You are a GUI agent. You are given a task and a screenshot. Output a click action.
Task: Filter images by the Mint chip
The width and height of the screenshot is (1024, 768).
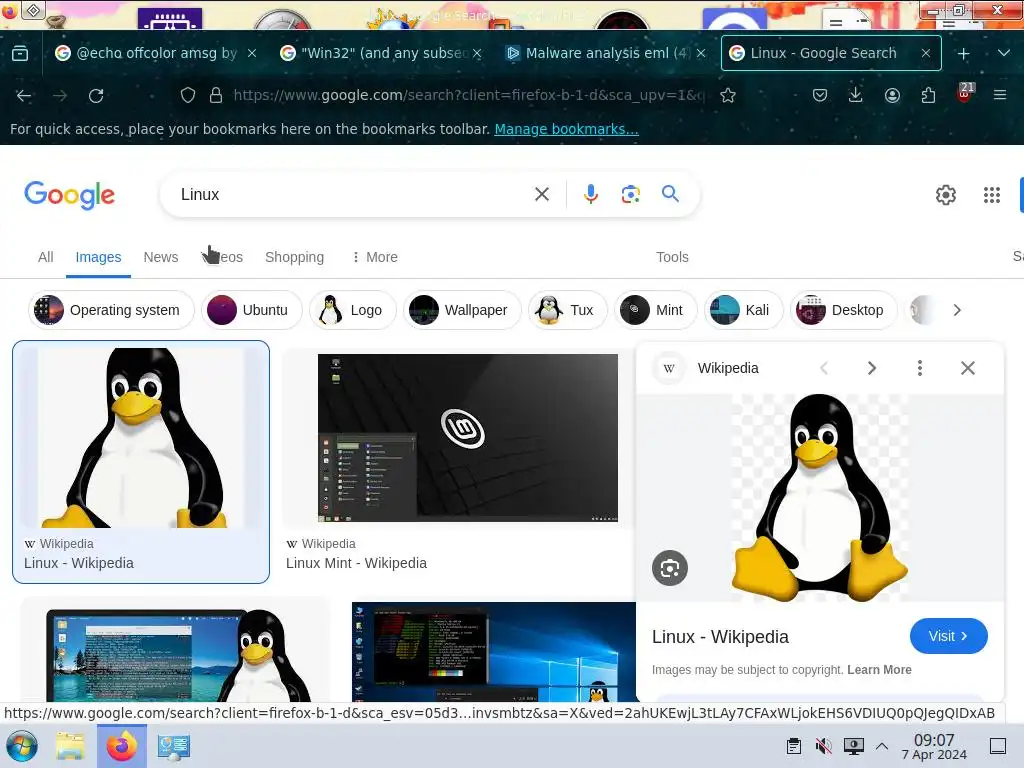coord(656,310)
